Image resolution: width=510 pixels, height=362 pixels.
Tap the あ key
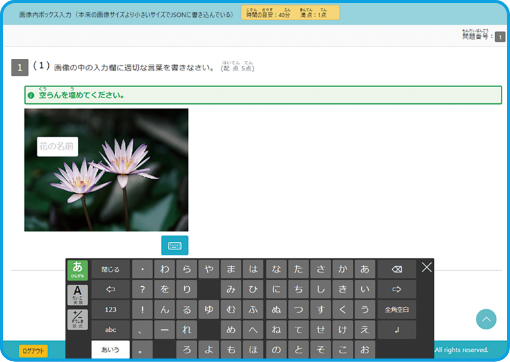click(x=365, y=269)
